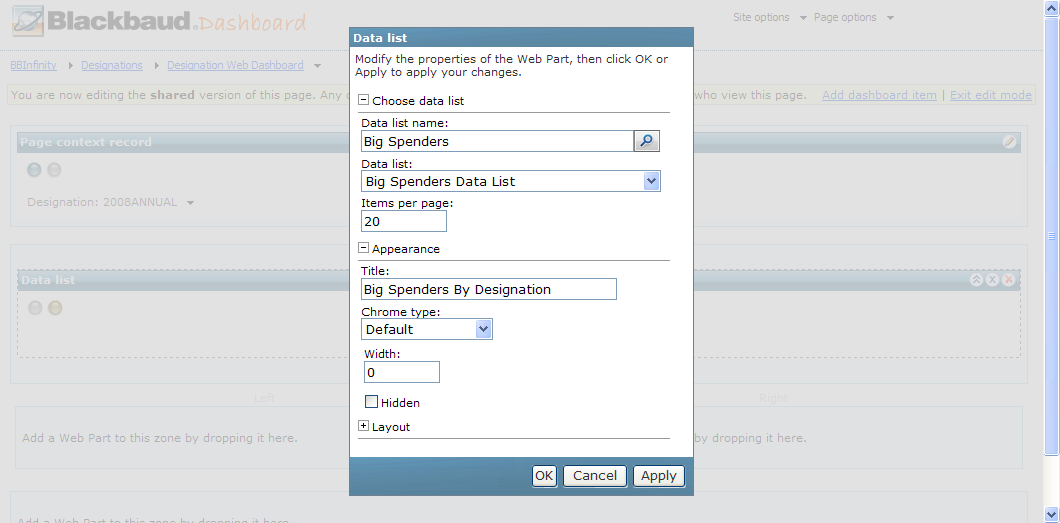
Task: Click the gray X close icon on Data list part
Action: click(x=992, y=280)
